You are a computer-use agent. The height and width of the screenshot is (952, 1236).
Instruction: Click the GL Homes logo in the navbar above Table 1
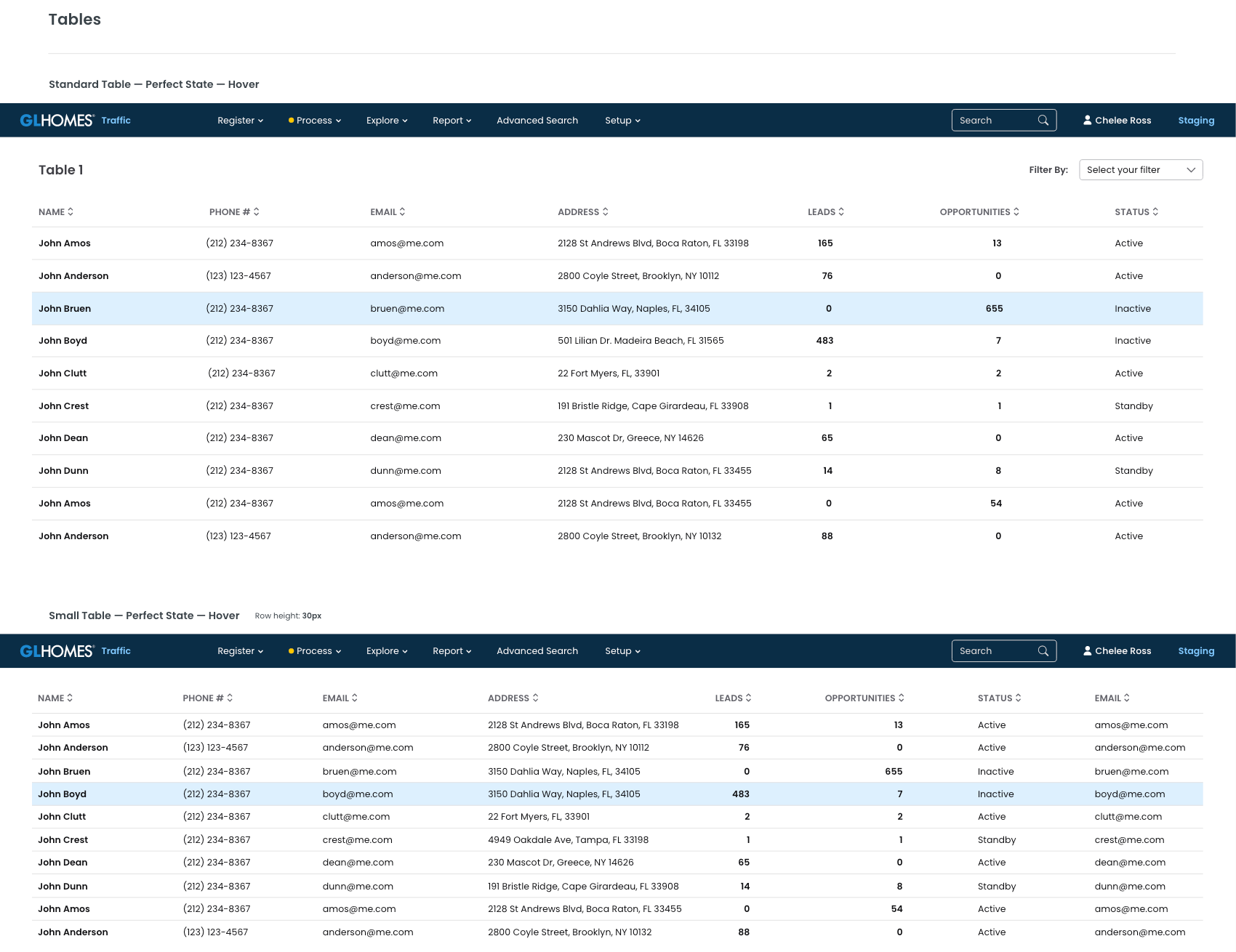(57, 121)
